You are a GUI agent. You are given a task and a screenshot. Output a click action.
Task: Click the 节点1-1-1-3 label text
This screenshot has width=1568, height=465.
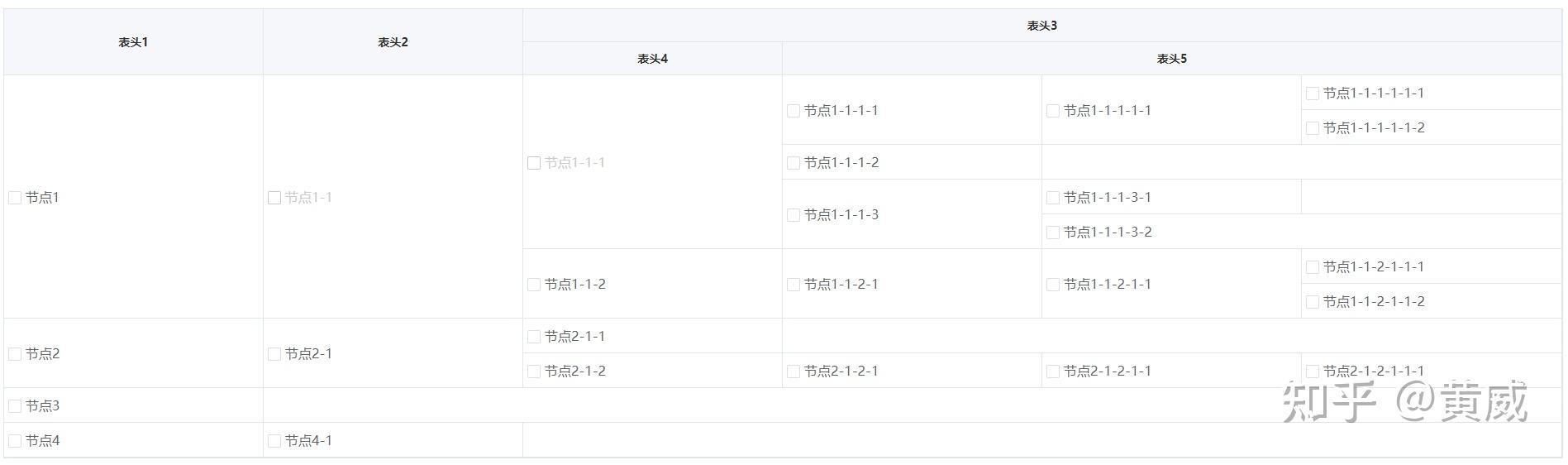click(x=841, y=215)
